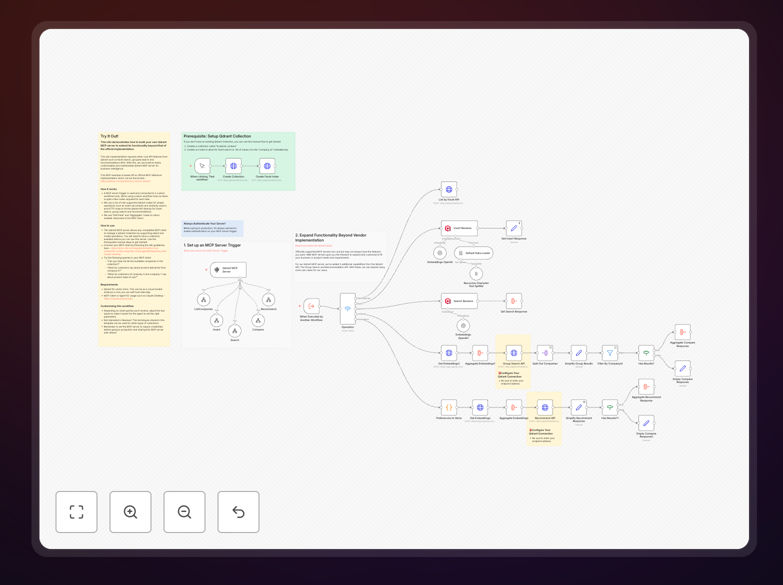Select the Split Out Companies node

pyautogui.click(x=545, y=353)
